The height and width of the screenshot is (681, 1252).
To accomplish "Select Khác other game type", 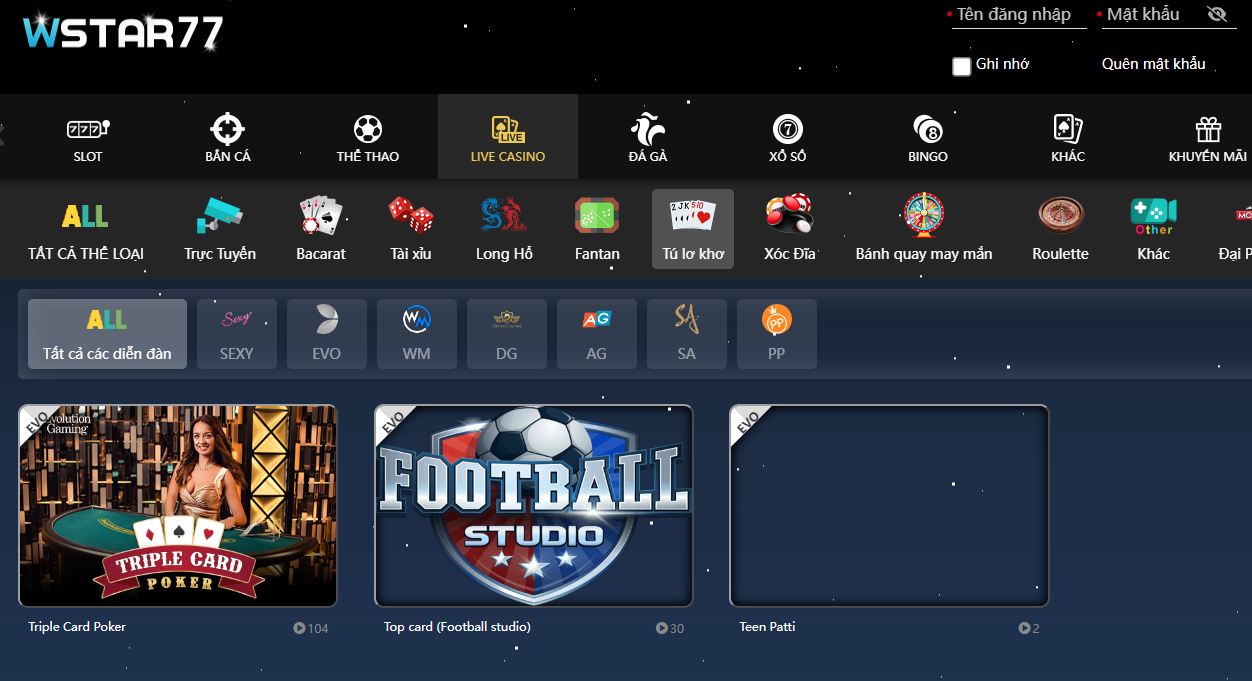I will (1153, 229).
